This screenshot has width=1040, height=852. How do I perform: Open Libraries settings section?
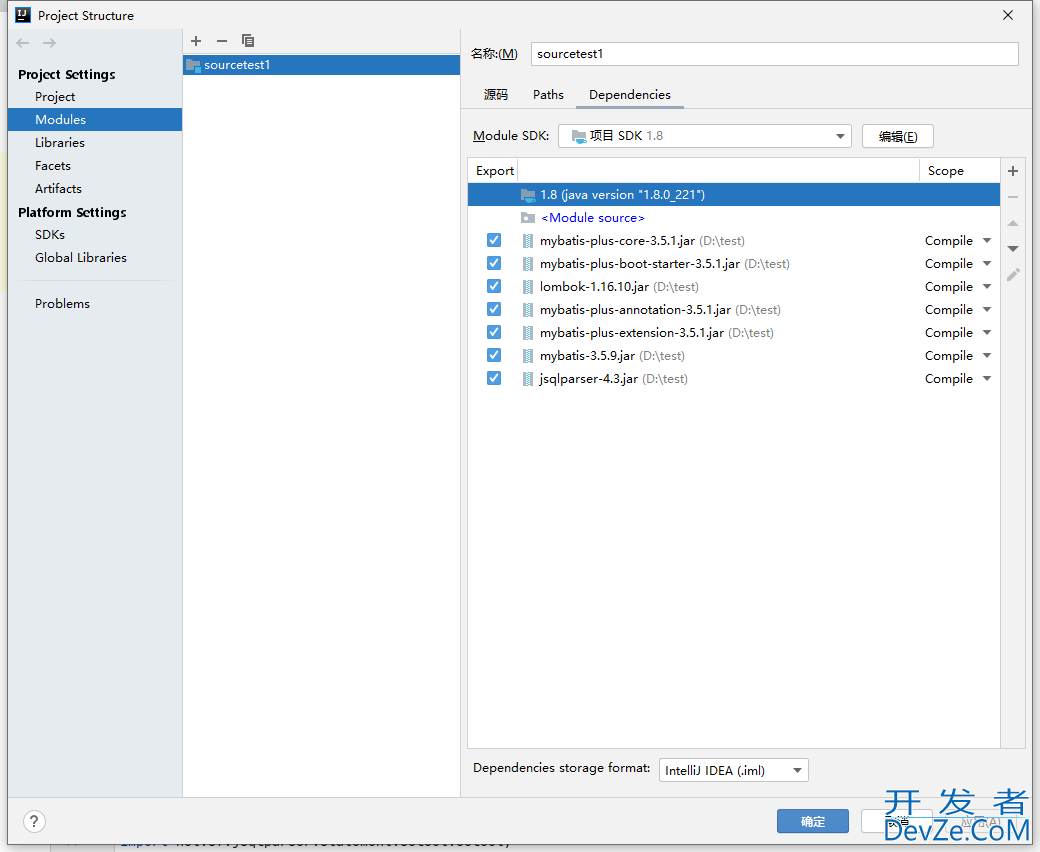pyautogui.click(x=60, y=143)
